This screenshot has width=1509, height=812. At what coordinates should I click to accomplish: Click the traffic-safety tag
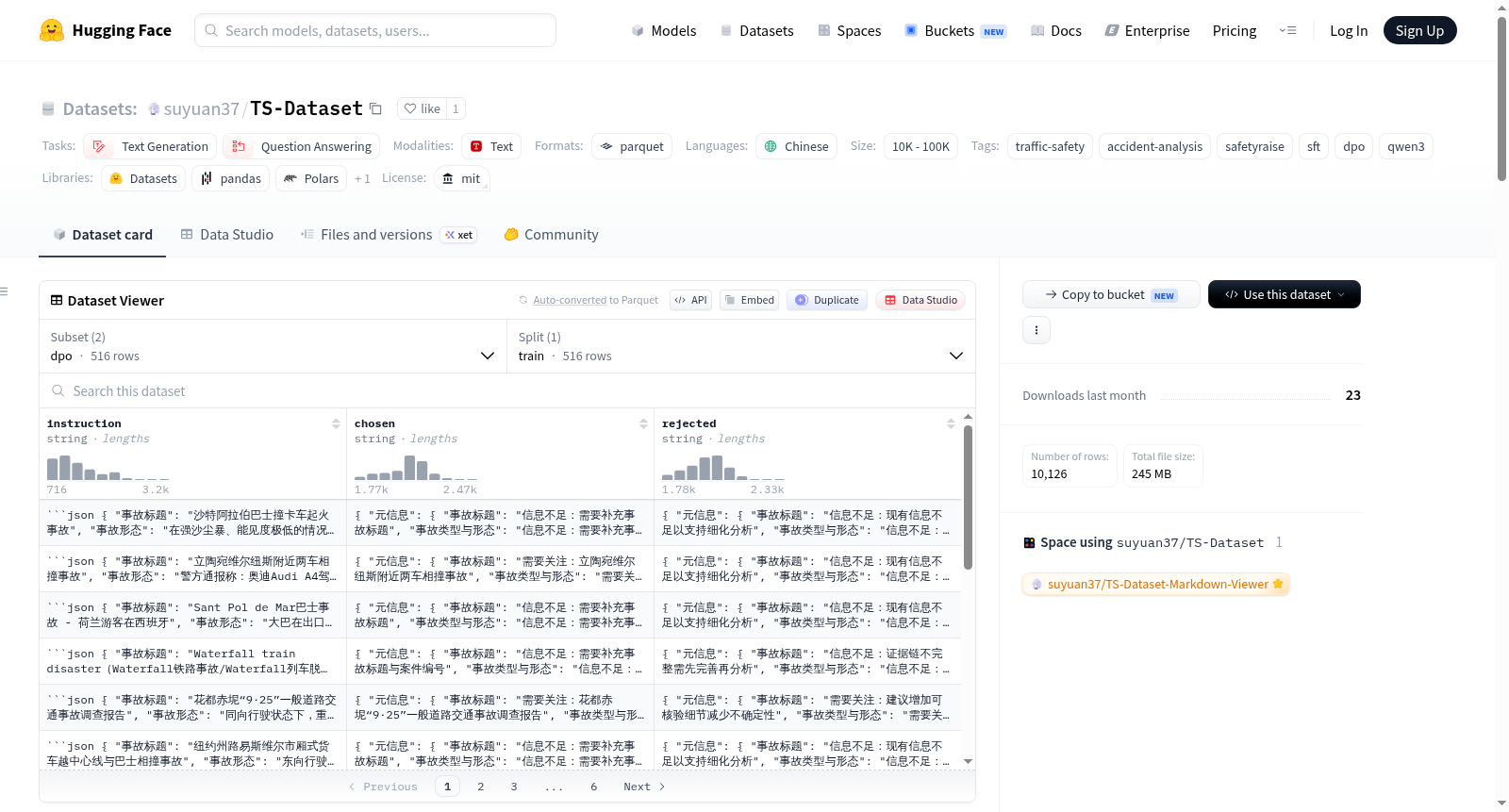coord(1050,146)
